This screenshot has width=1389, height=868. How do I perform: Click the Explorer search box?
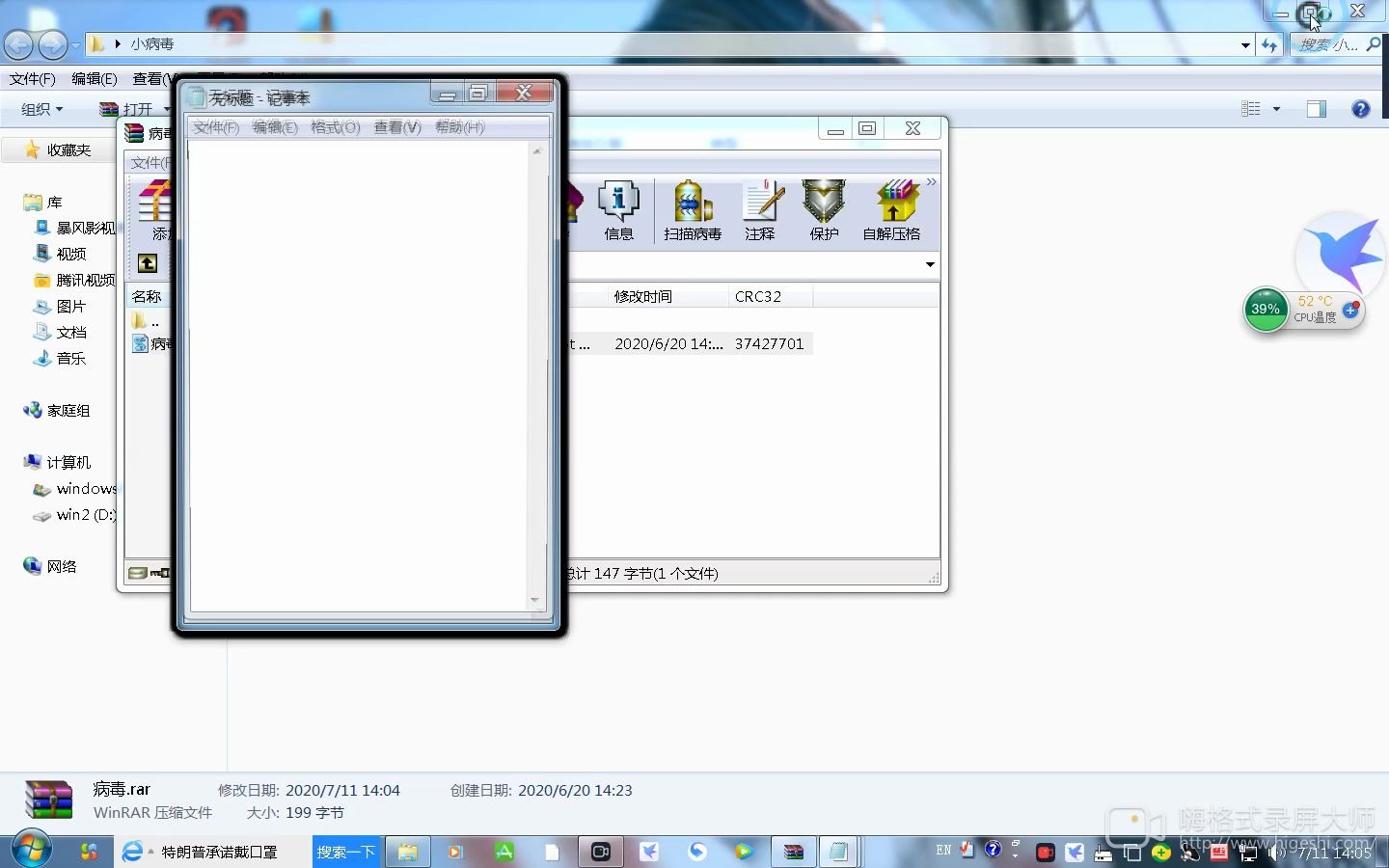[x=1335, y=44]
